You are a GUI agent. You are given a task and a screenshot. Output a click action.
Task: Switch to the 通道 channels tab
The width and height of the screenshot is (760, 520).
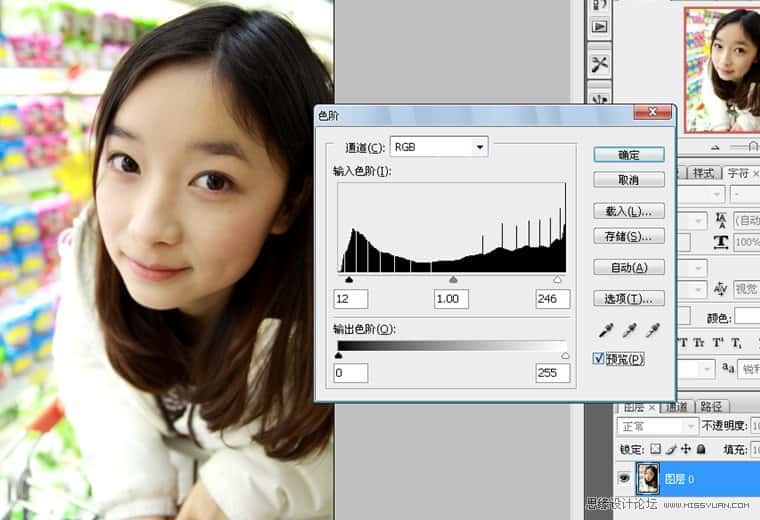pyautogui.click(x=677, y=407)
